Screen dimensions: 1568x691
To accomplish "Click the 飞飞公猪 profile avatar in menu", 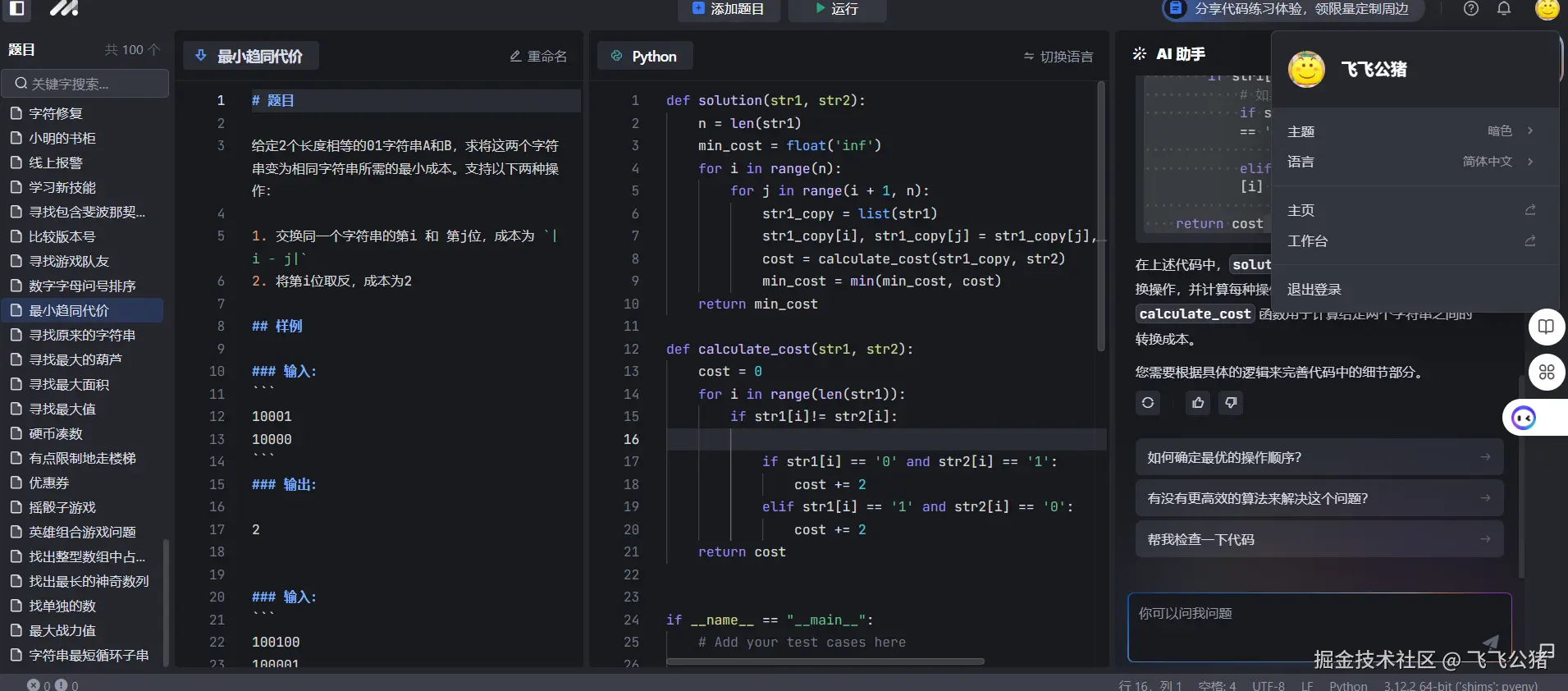I will click(x=1306, y=70).
